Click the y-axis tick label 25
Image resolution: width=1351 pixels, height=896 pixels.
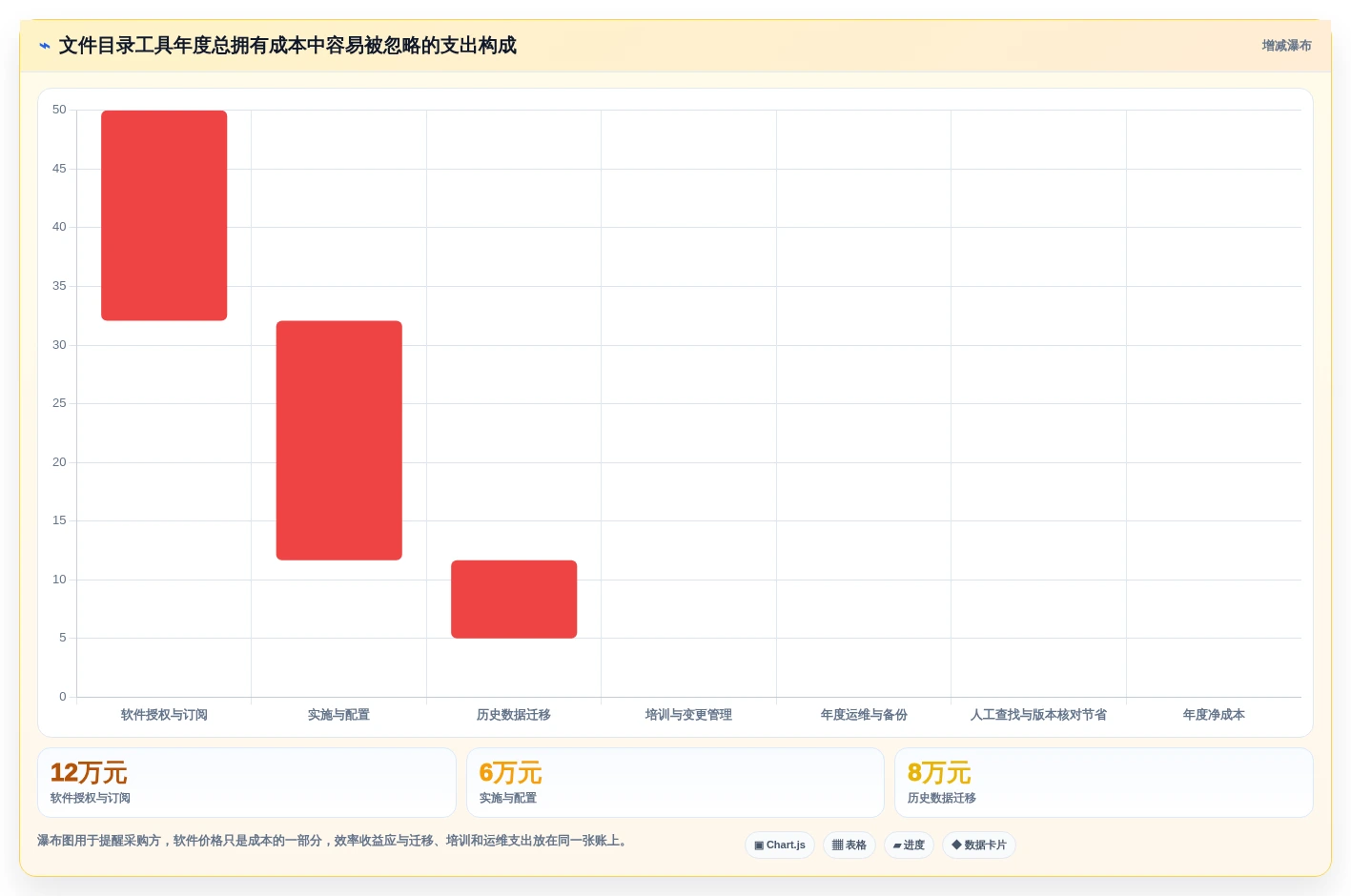click(x=59, y=403)
